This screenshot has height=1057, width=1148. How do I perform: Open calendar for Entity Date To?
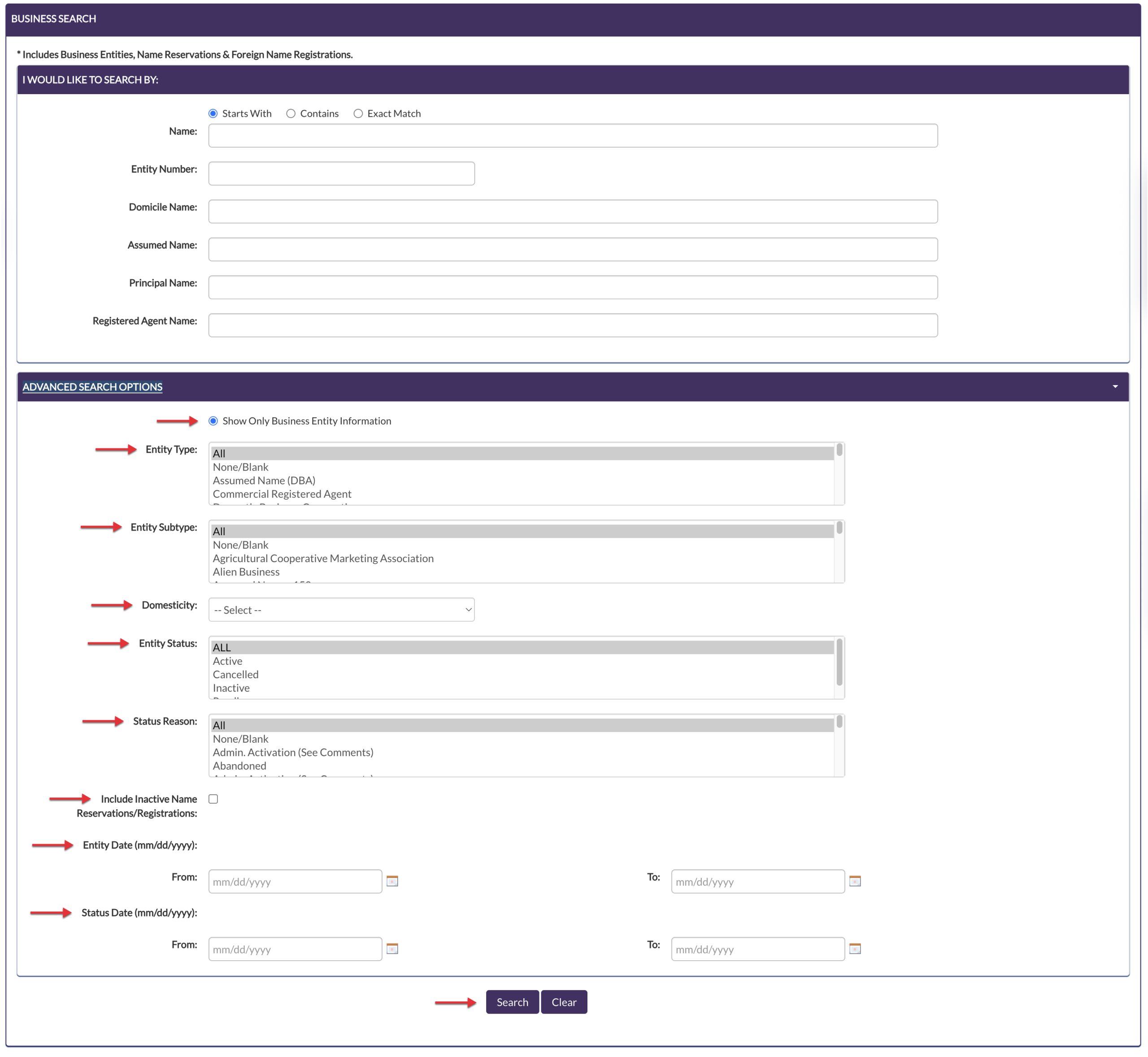tap(854, 881)
